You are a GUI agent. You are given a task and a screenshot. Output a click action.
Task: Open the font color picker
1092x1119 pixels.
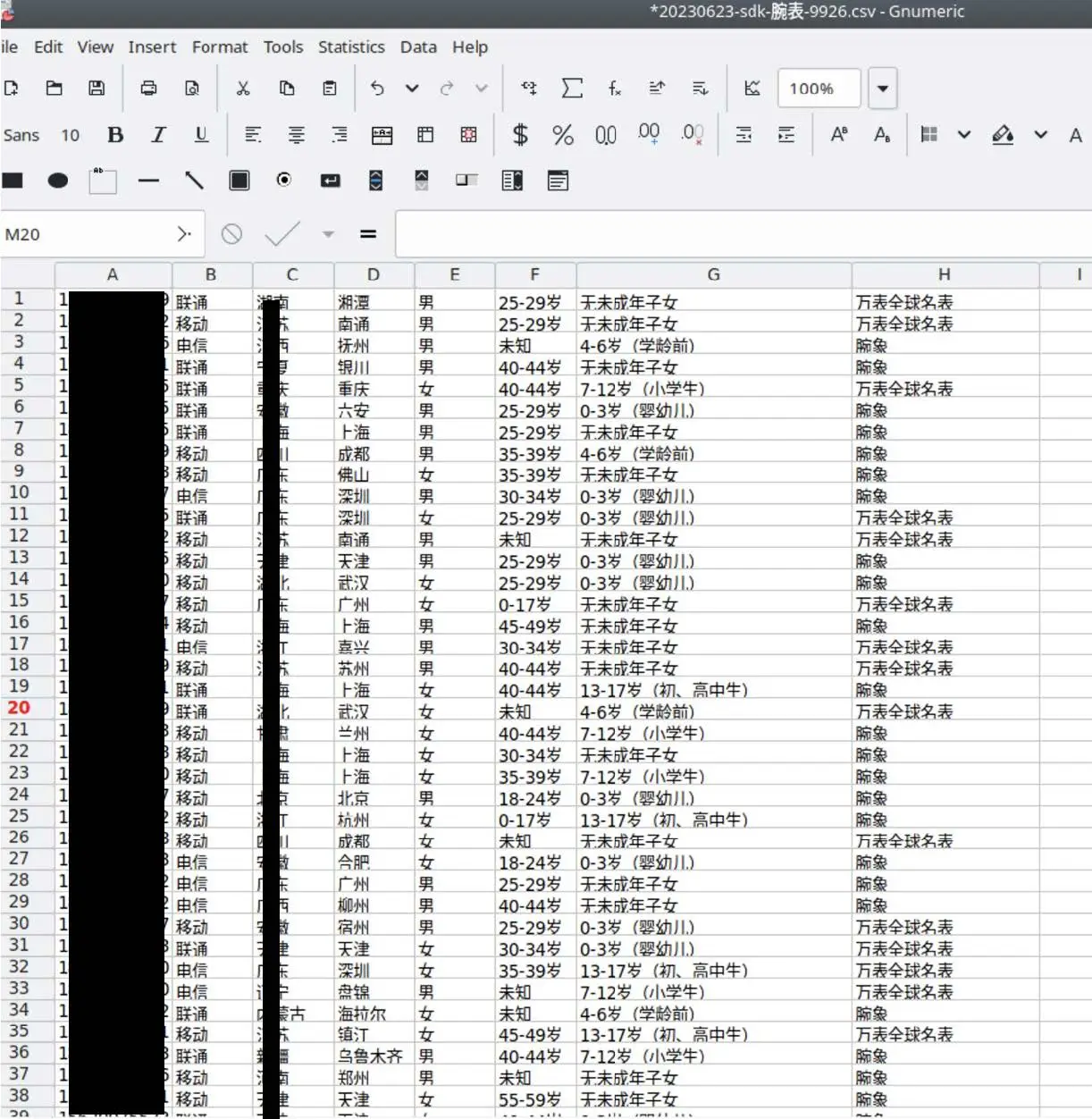tap(1076, 134)
